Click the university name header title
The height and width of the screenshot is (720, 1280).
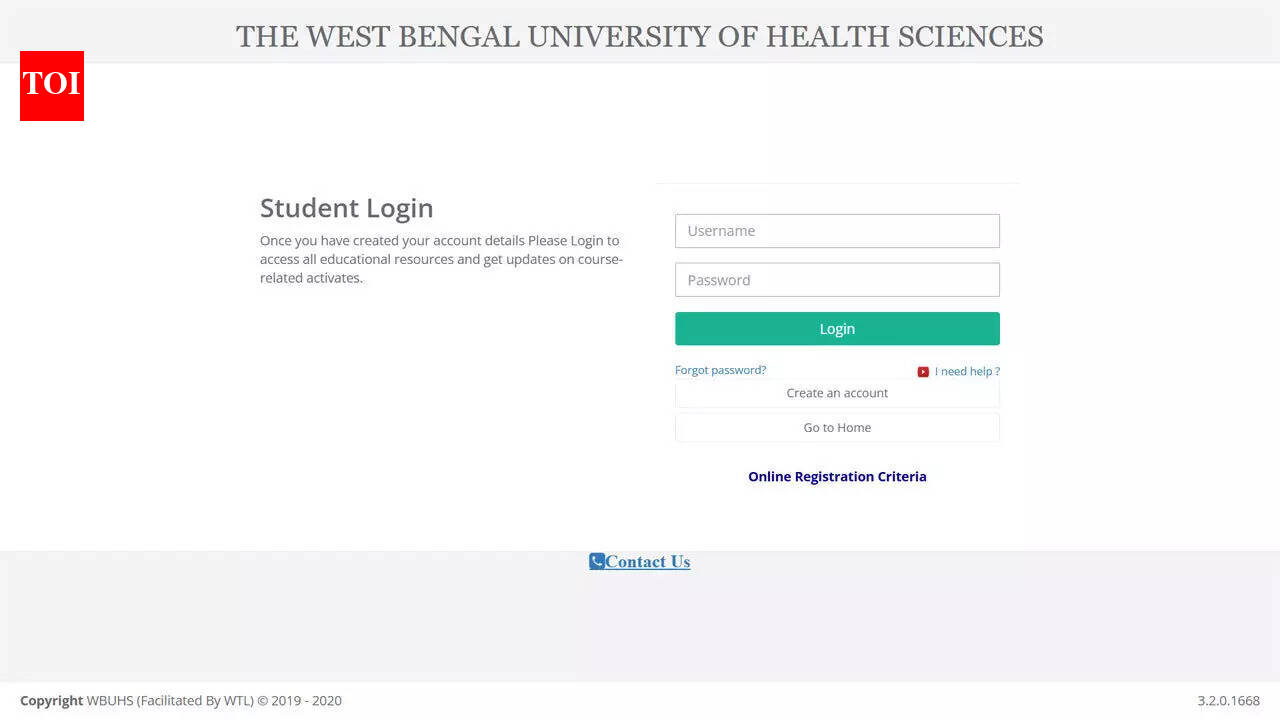pyautogui.click(x=639, y=36)
